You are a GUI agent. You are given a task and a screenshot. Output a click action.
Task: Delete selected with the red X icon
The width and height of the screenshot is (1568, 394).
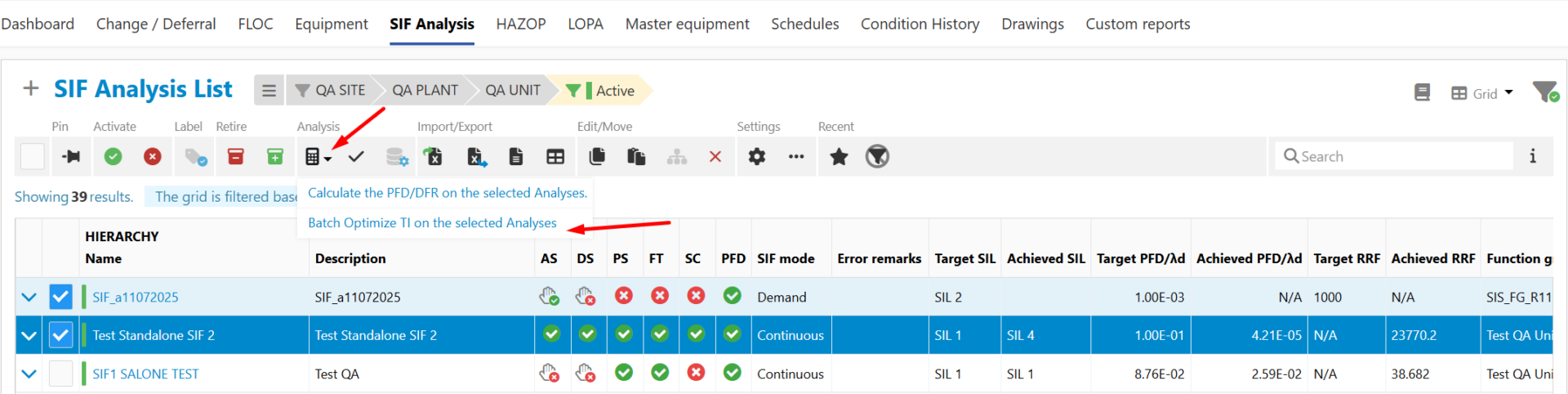click(715, 156)
